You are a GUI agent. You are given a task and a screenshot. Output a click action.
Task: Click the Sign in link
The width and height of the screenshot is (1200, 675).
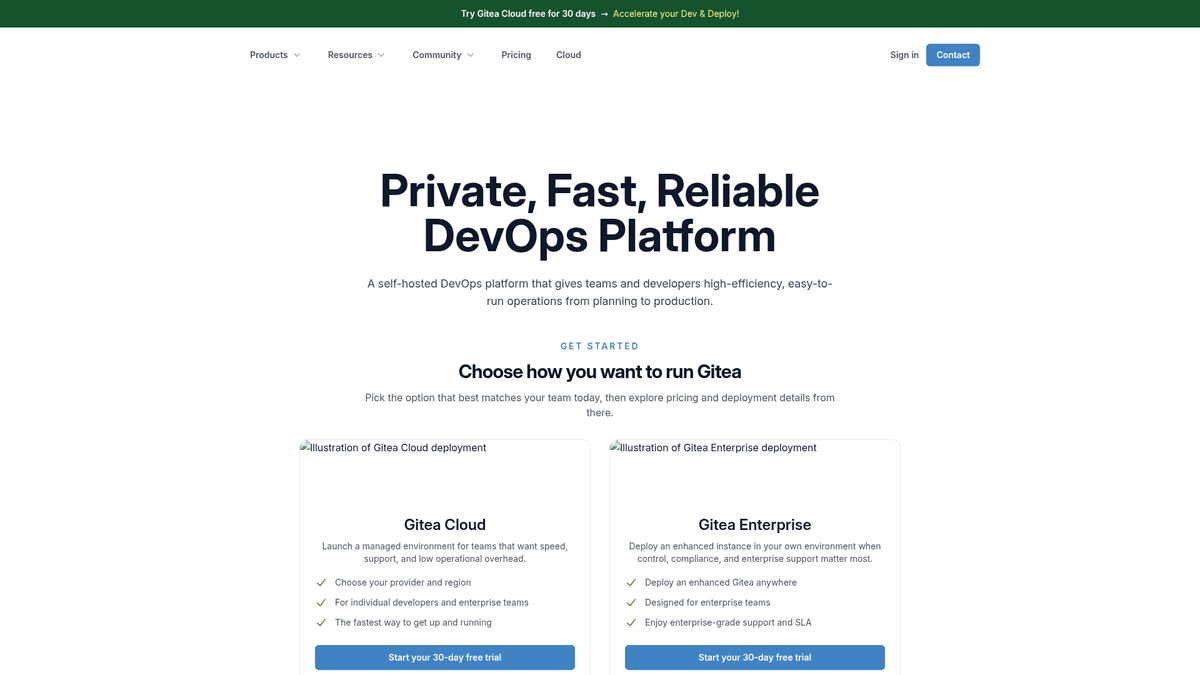click(x=904, y=55)
